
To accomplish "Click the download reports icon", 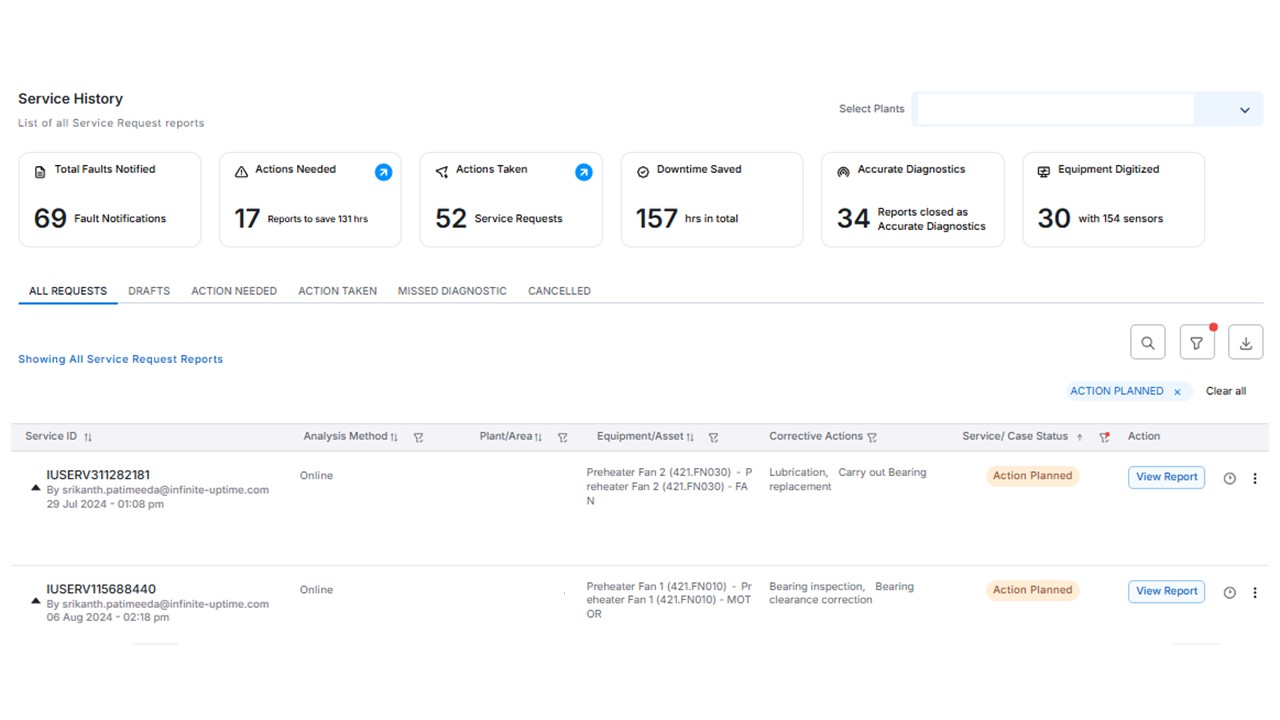I will 1245,343.
